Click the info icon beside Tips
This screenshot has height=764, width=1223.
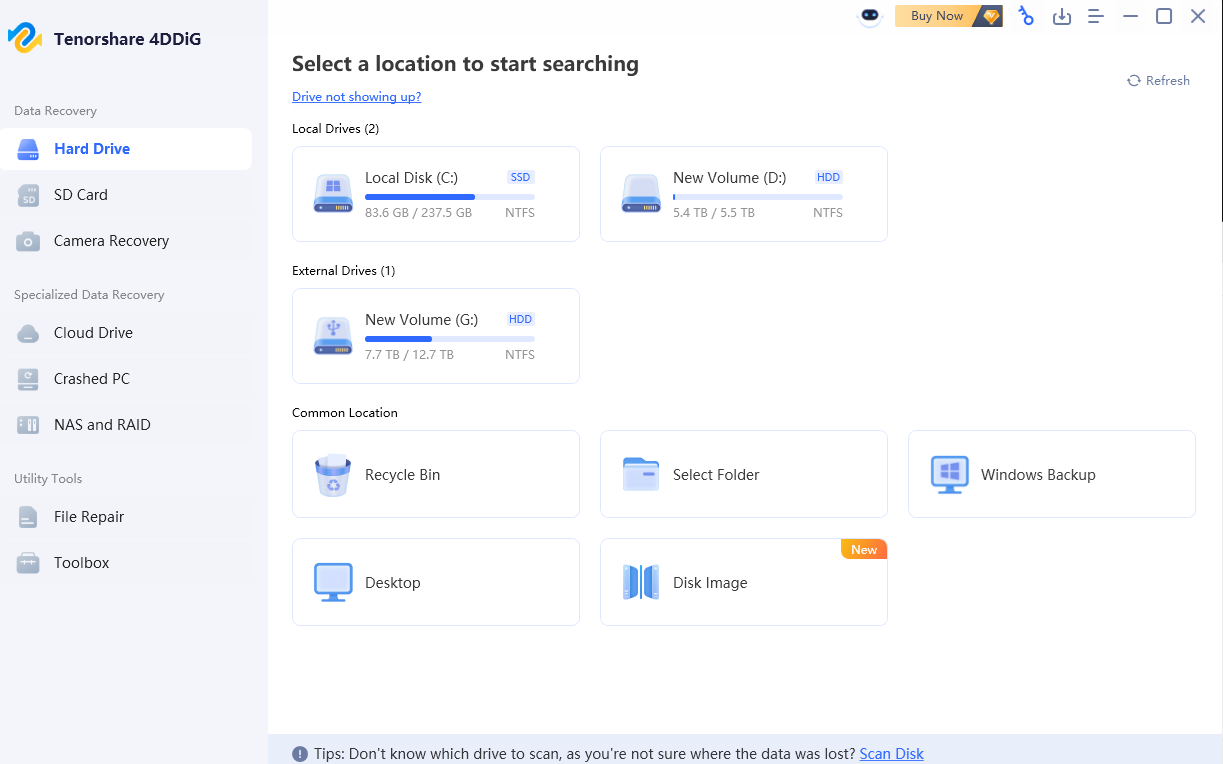(299, 753)
